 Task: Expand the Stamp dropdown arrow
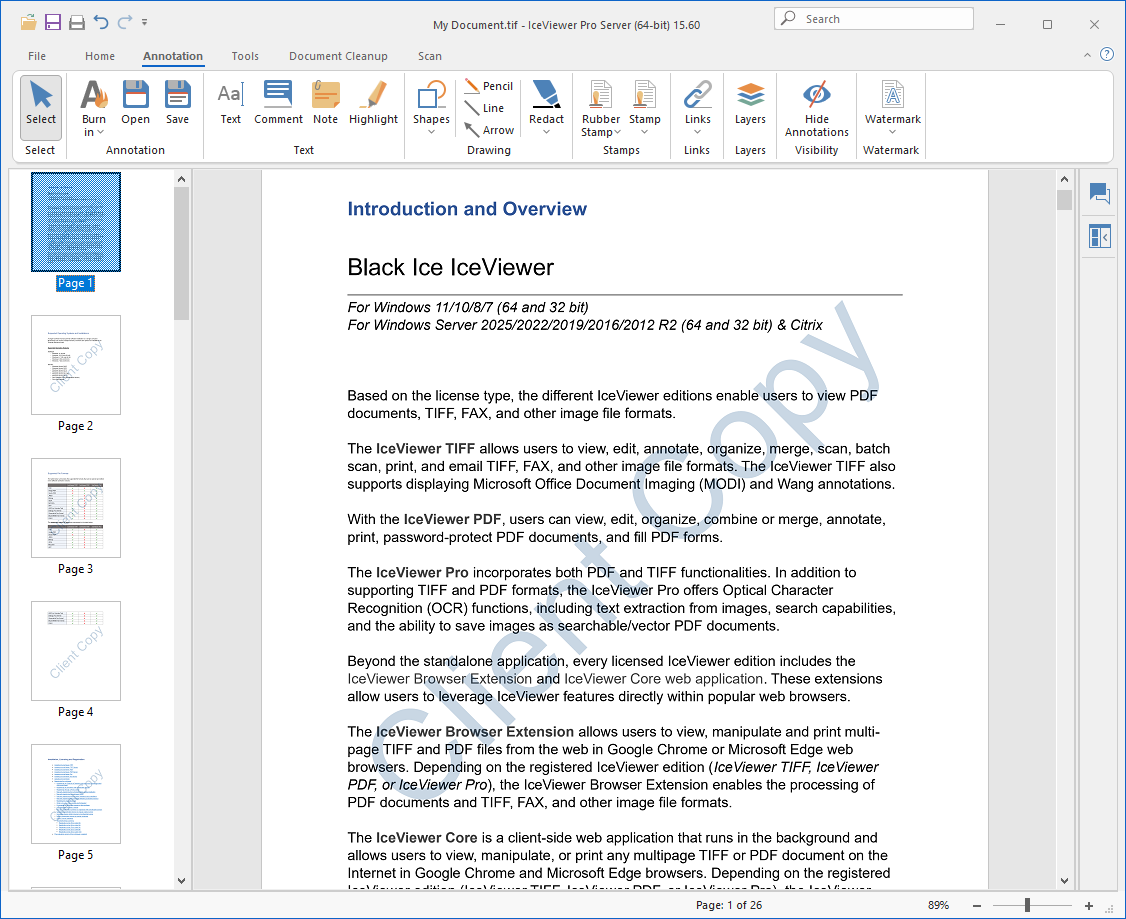(645, 132)
